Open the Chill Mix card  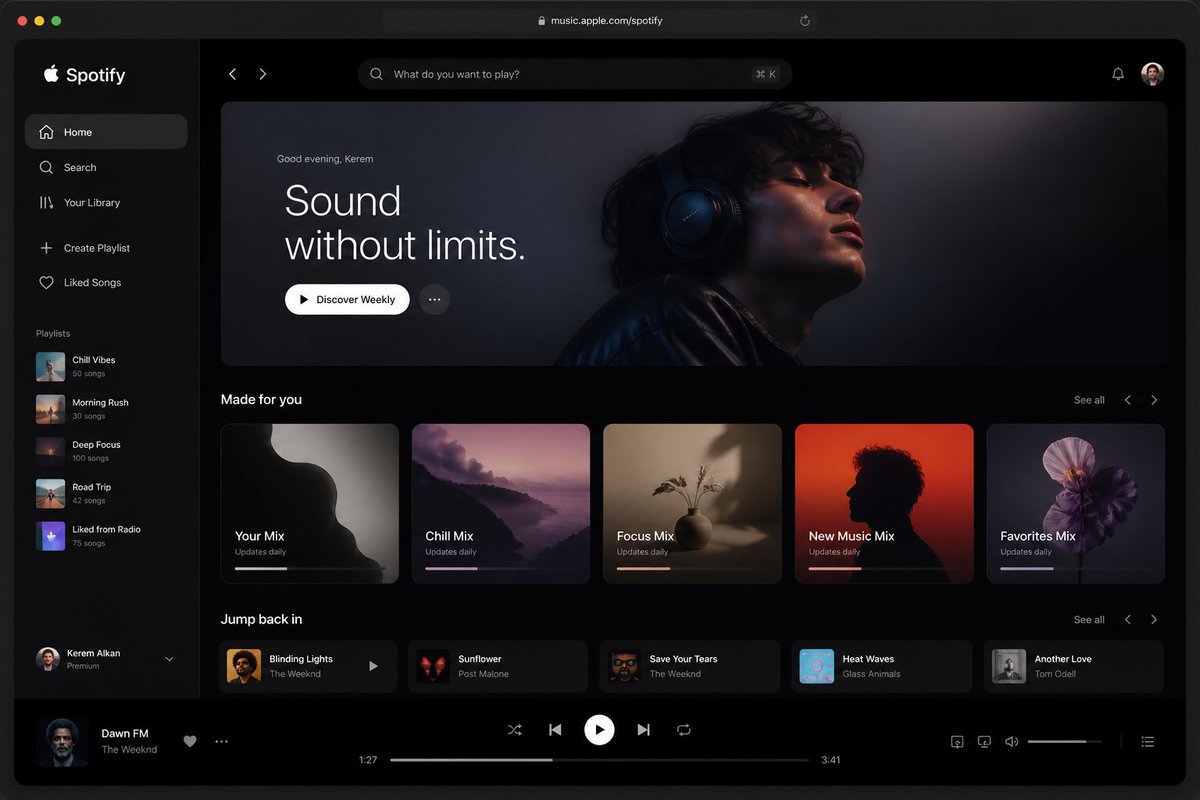click(501, 503)
